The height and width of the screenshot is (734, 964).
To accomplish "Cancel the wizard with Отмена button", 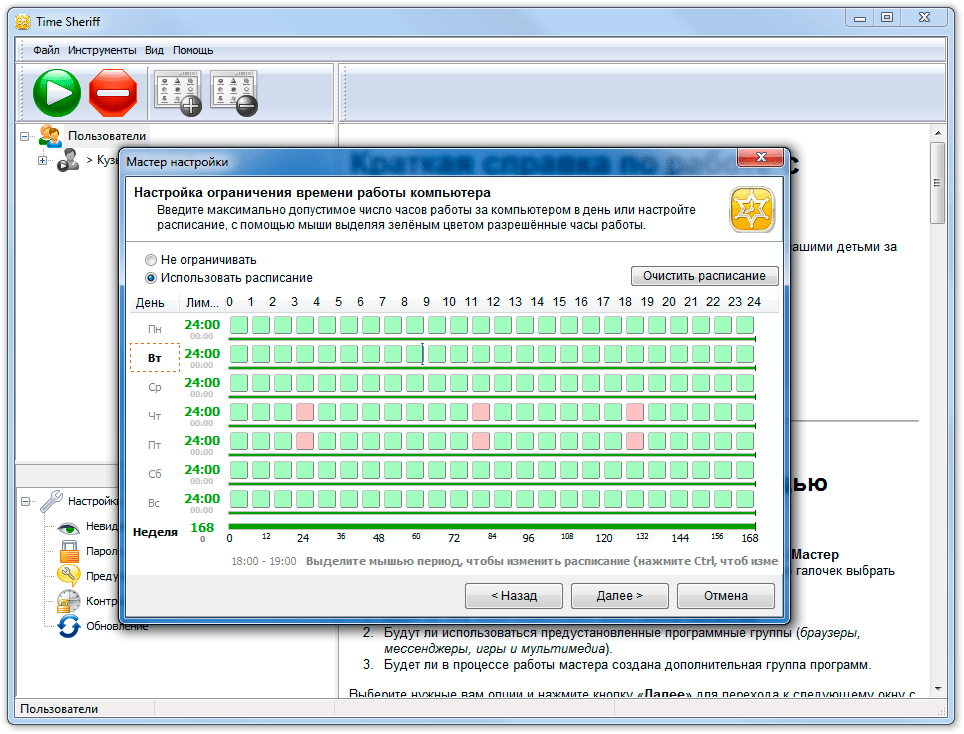I will pyautogui.click(x=725, y=596).
